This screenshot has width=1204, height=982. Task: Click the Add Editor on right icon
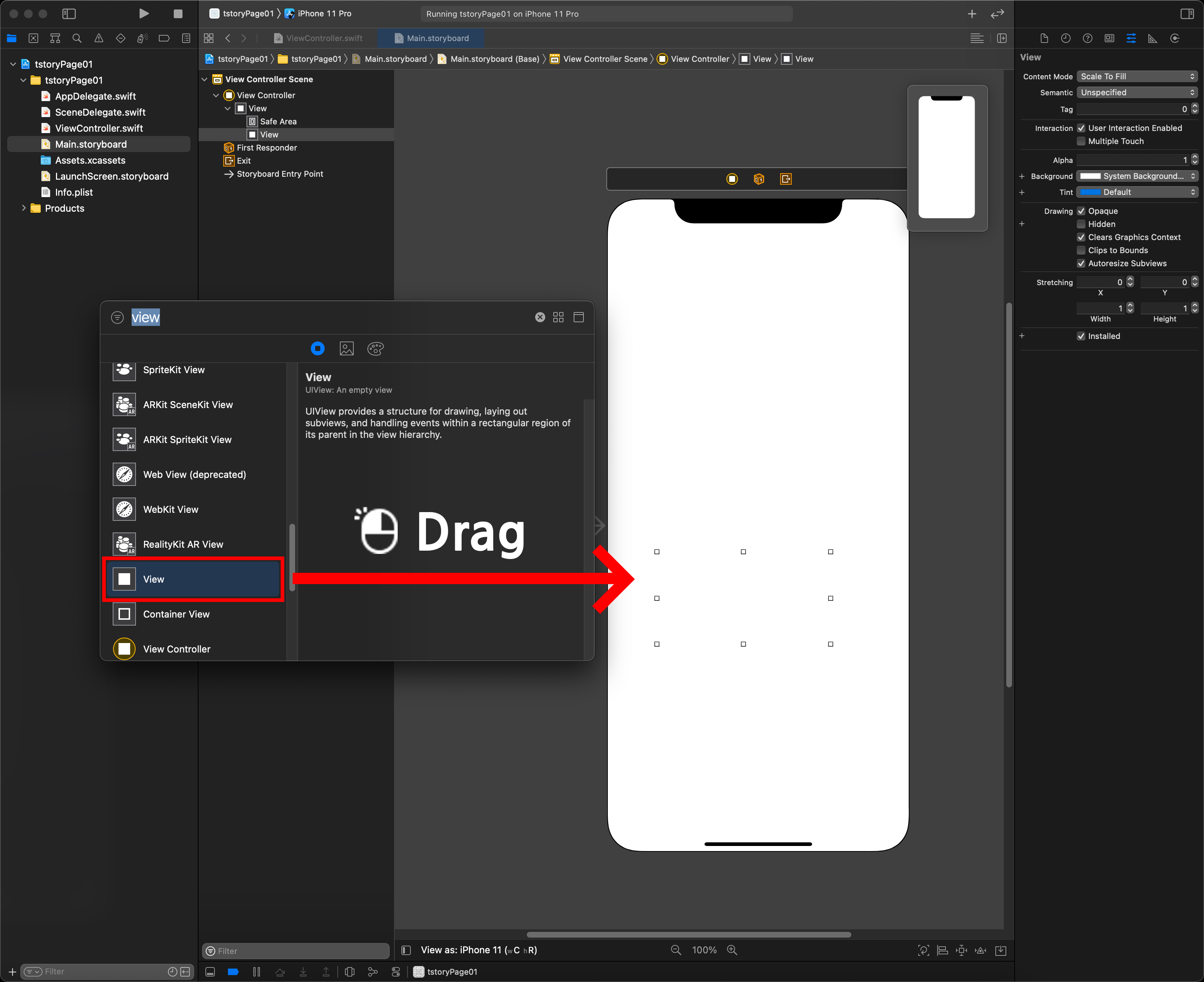[1002, 39]
